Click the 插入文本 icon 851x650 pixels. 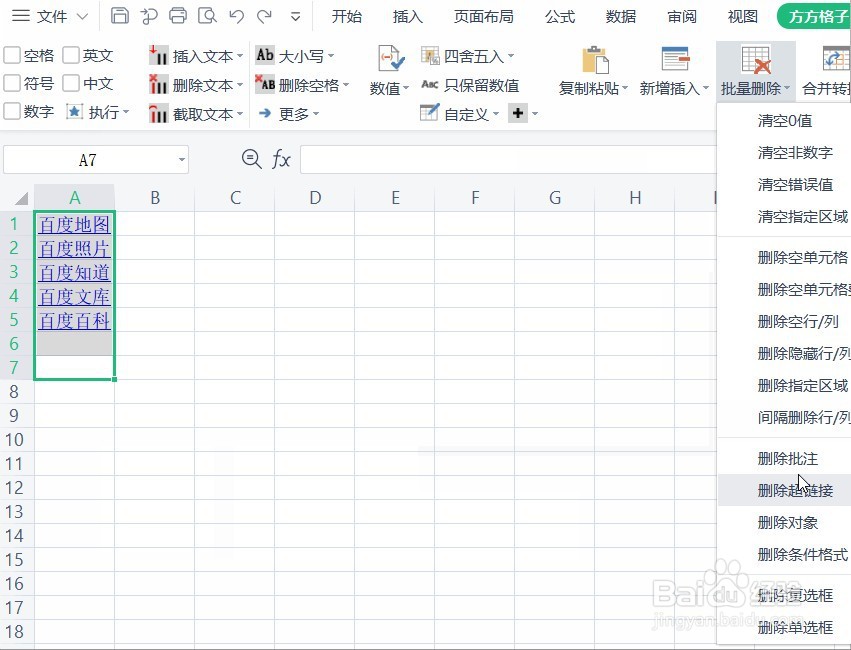[x=158, y=56]
